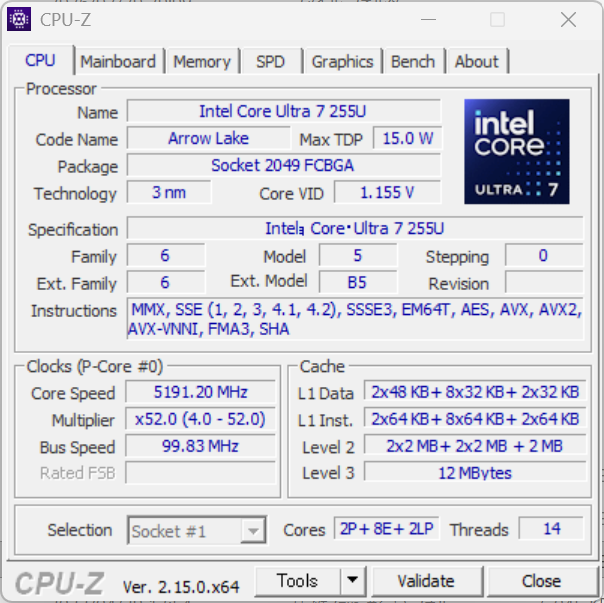Open the Tools dropdown arrow
Viewport: 604px width, 603px height.
point(352,581)
